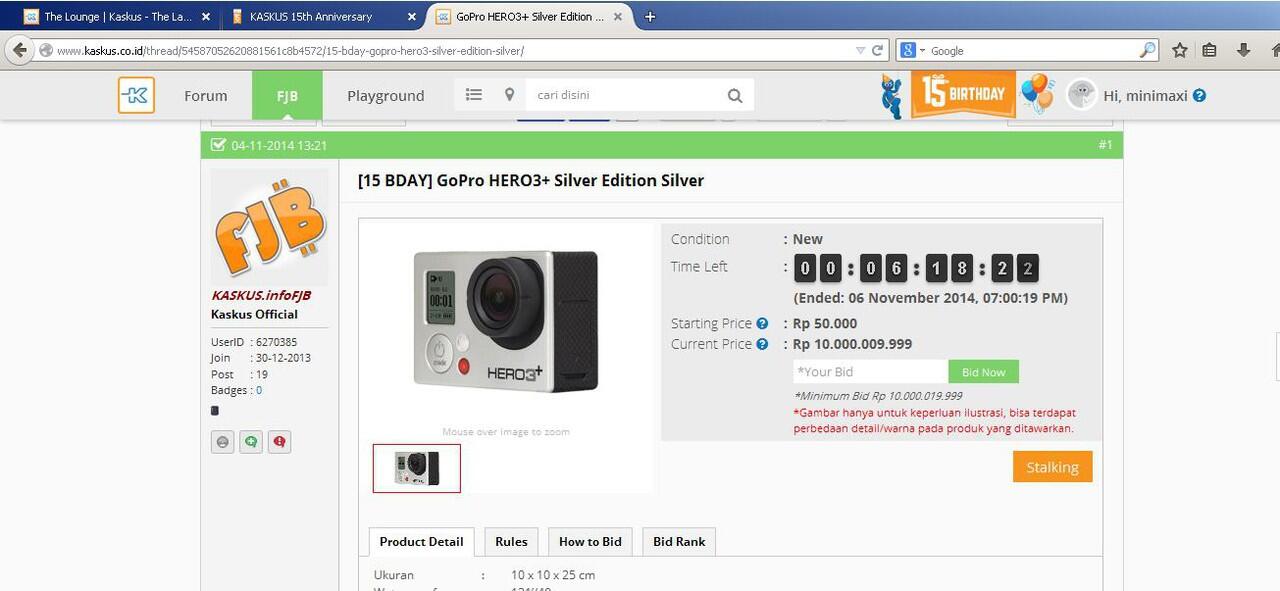The image size is (1280, 591).
Task: Click the Minimum Bid Rp 10.000.019.999 note
Action: pos(878,396)
